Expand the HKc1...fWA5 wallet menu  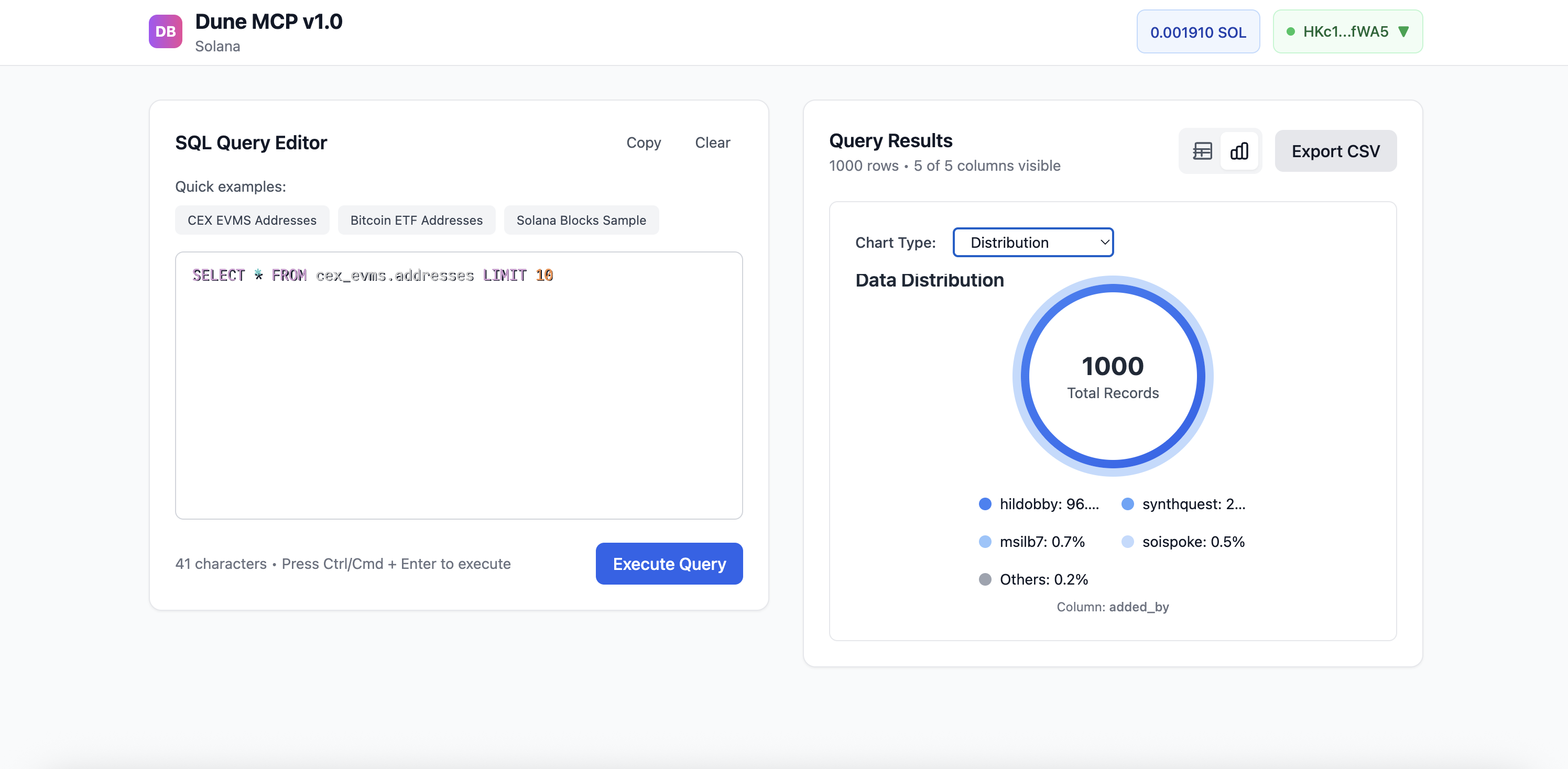pos(1346,31)
